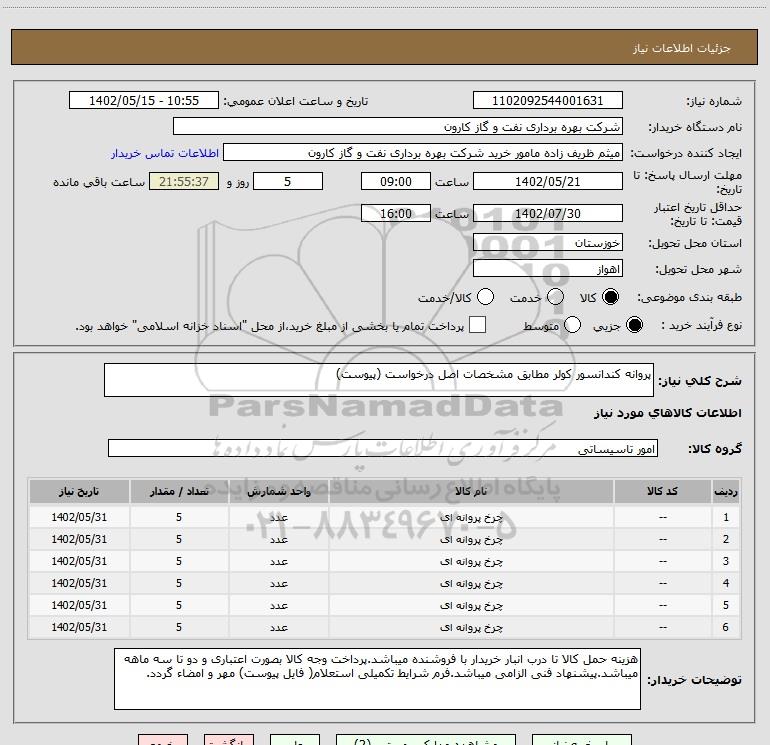Click the ردیف column header
The image size is (770, 745).
pyautogui.click(x=726, y=492)
